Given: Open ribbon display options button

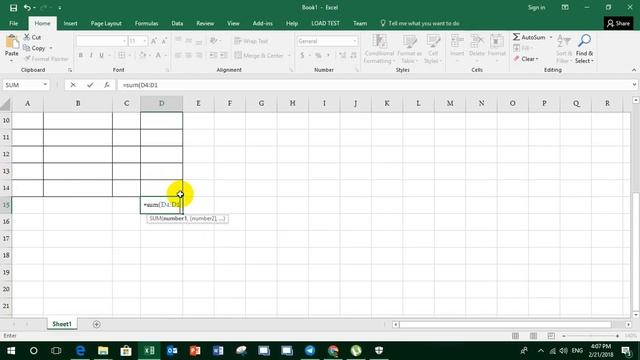Looking at the screenshot, I should click(565, 7).
